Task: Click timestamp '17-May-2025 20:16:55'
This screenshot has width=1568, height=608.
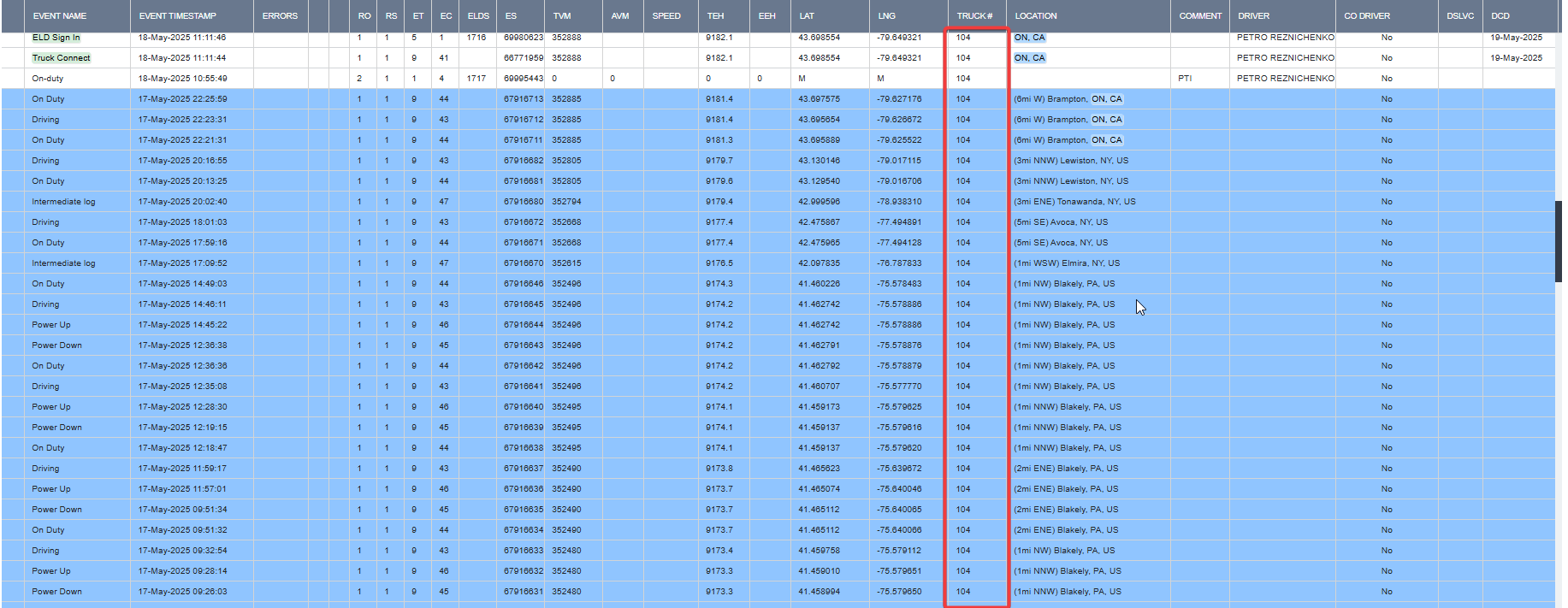Action: point(182,161)
